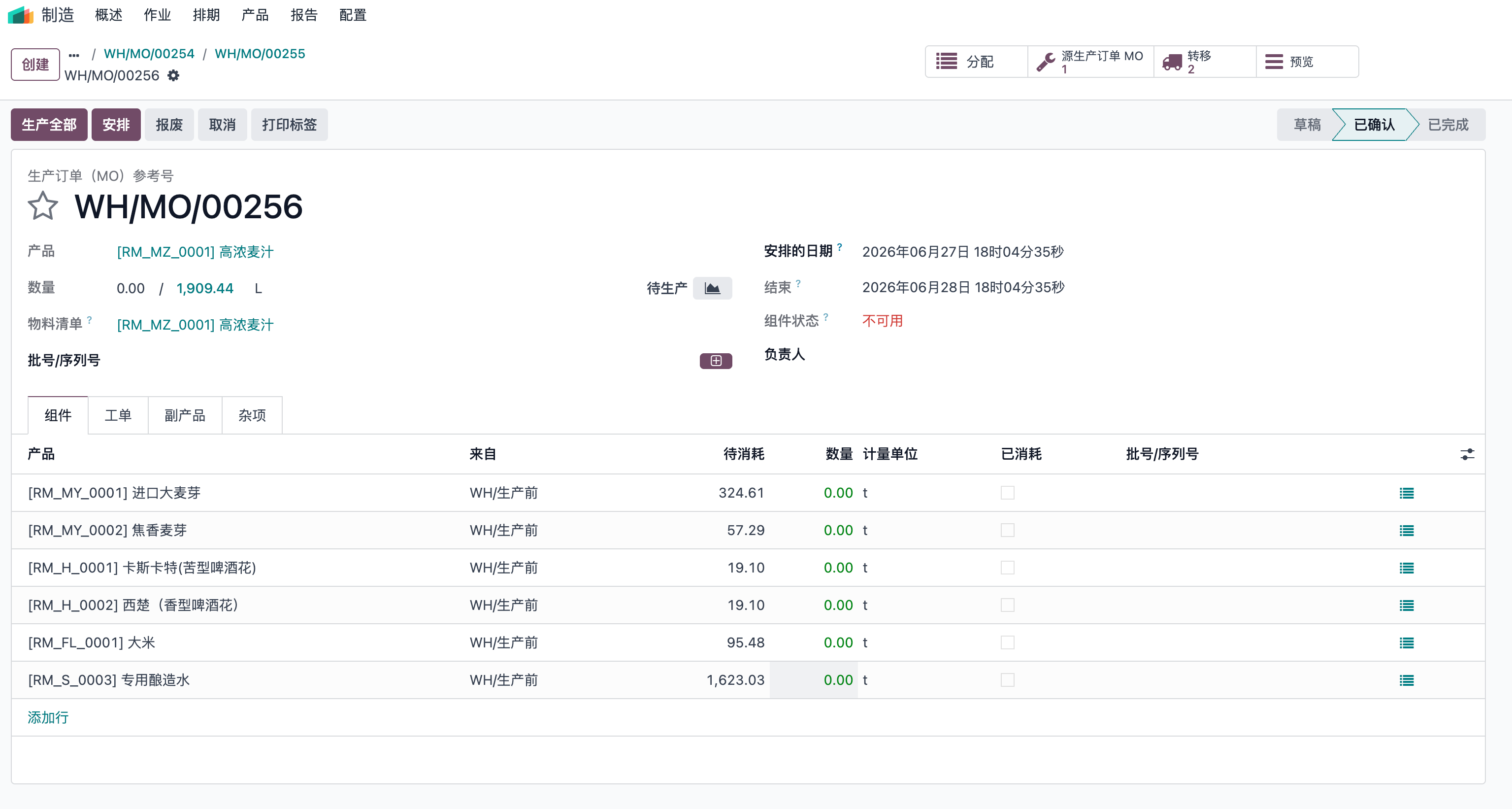Open product link 高浓麦汁 in 产品 field

pyautogui.click(x=196, y=252)
